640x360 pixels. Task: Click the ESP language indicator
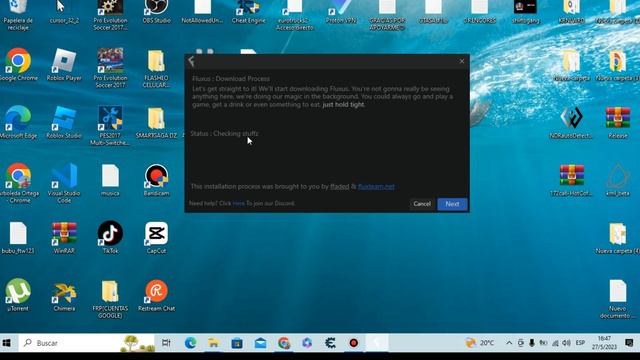pyautogui.click(x=580, y=343)
